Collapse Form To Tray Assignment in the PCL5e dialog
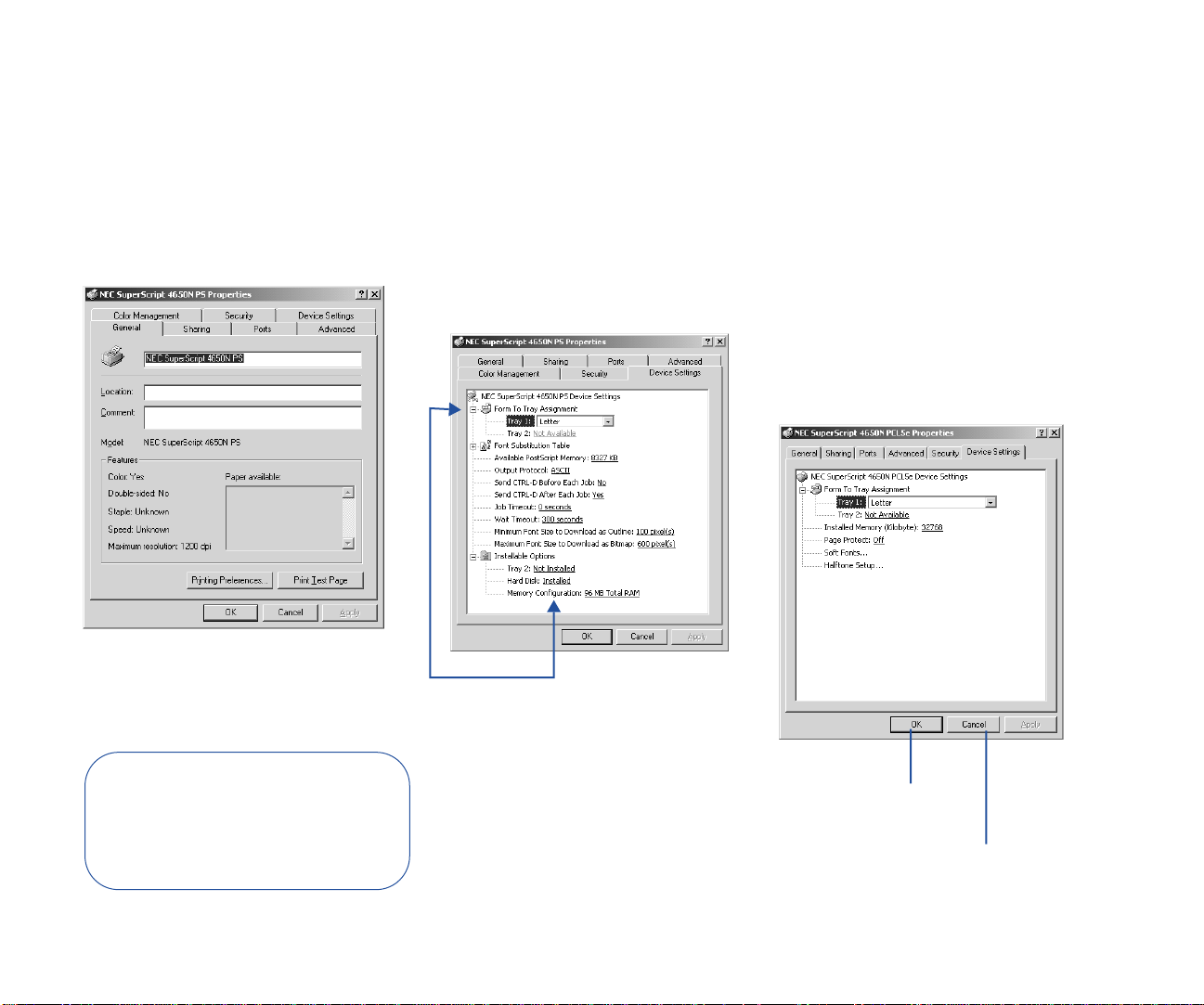The width and height of the screenshot is (1204, 1005). (x=803, y=490)
